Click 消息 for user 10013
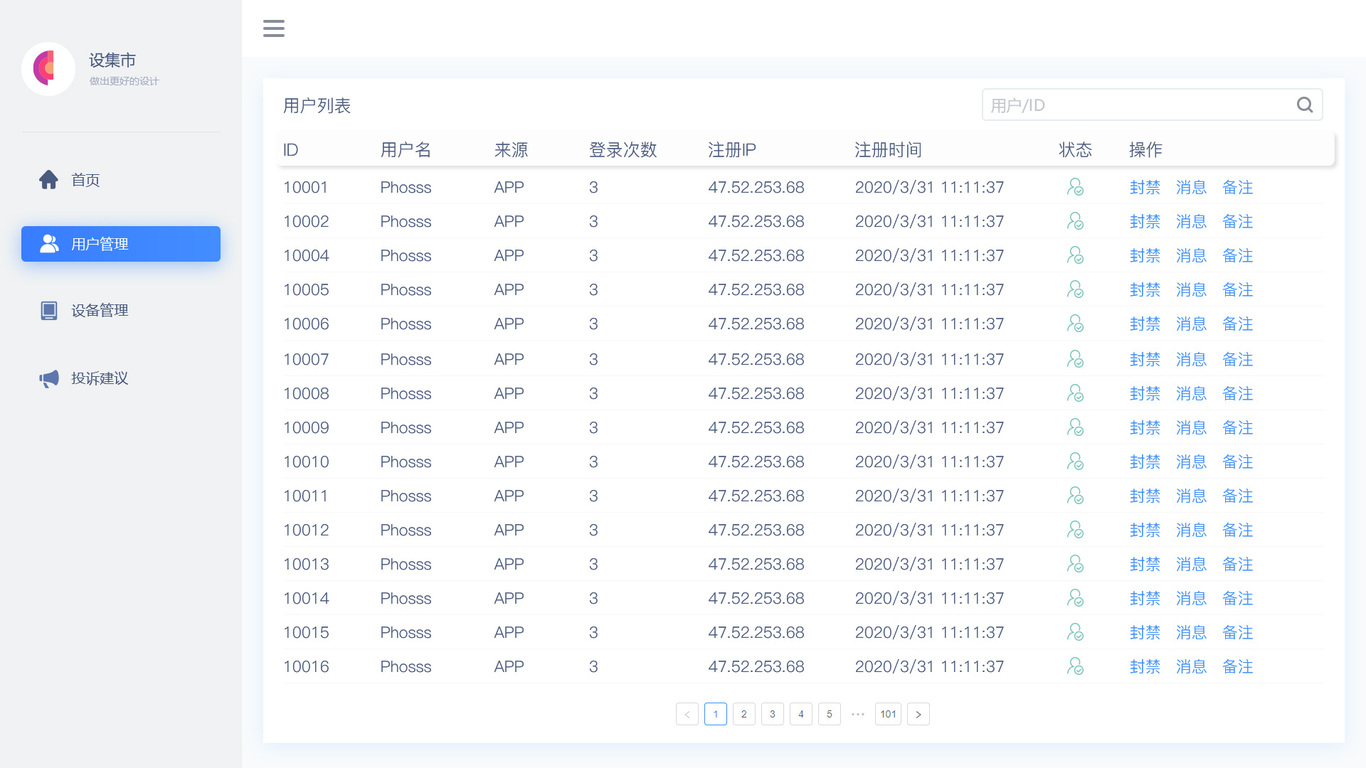The height and width of the screenshot is (768, 1366). 1191,564
